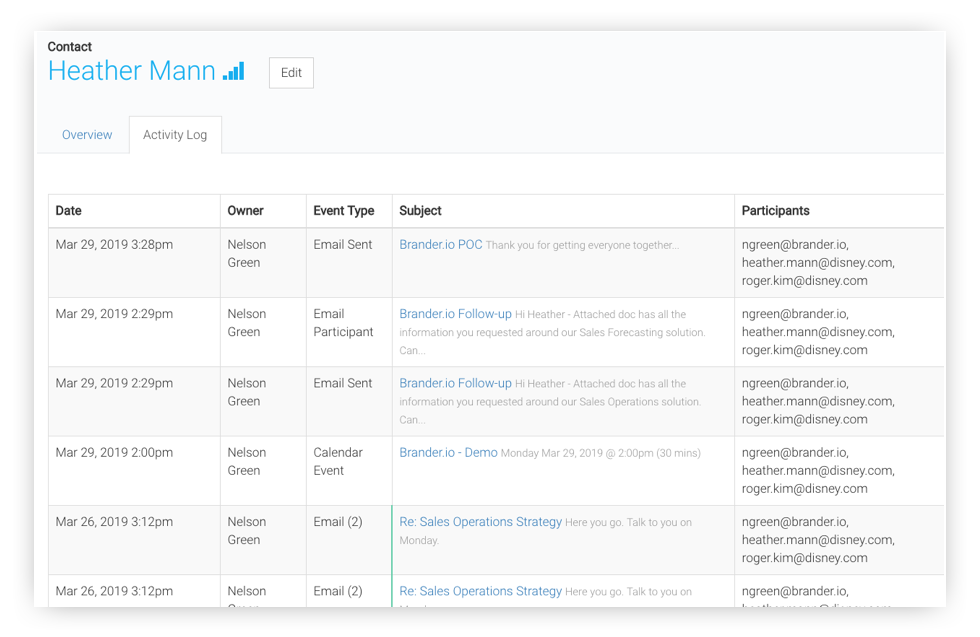Click the Heather Mann contact name
This screenshot has height=637, width=980.
tap(132, 71)
